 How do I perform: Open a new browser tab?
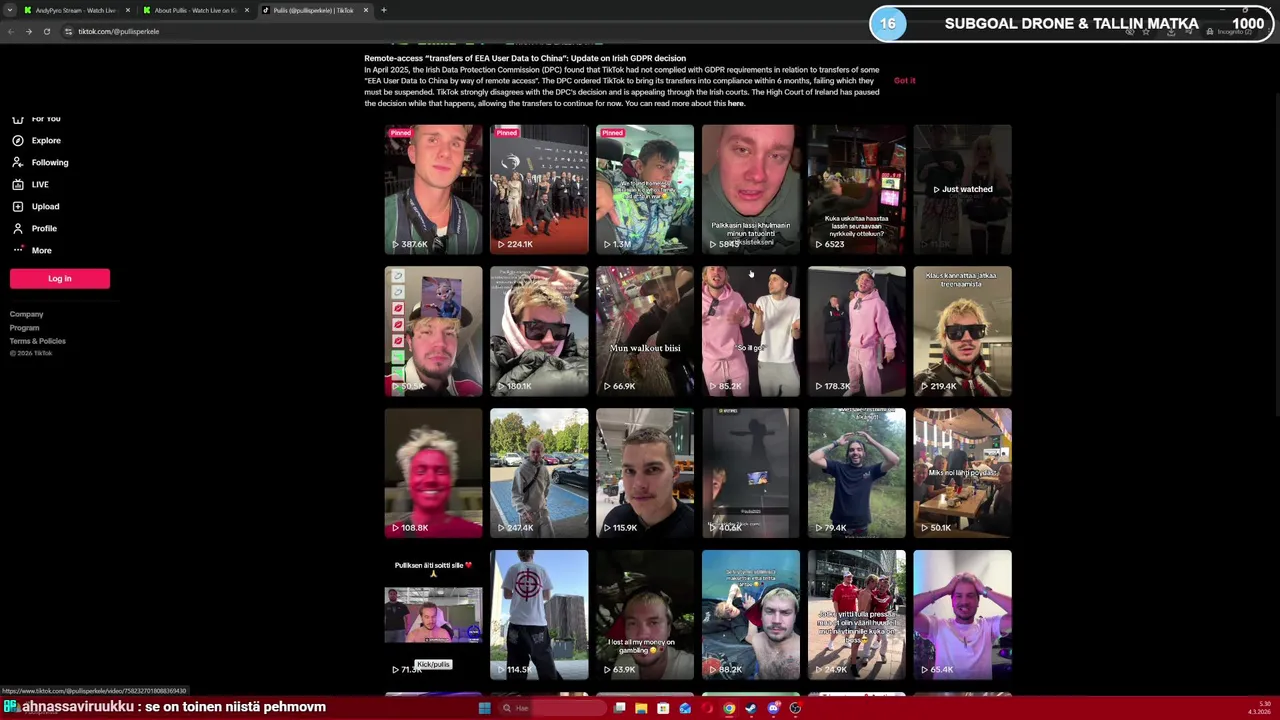pyautogui.click(x=384, y=10)
